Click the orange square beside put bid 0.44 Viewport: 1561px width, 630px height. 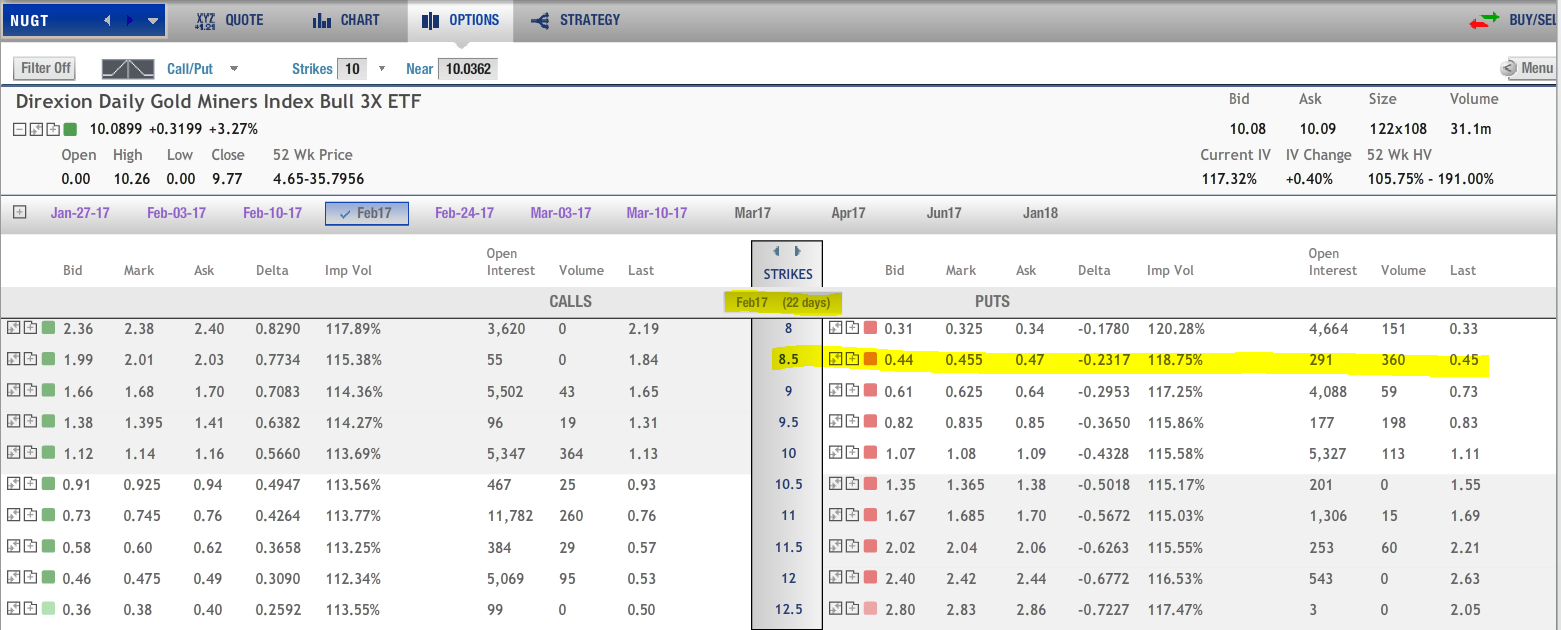[870, 359]
